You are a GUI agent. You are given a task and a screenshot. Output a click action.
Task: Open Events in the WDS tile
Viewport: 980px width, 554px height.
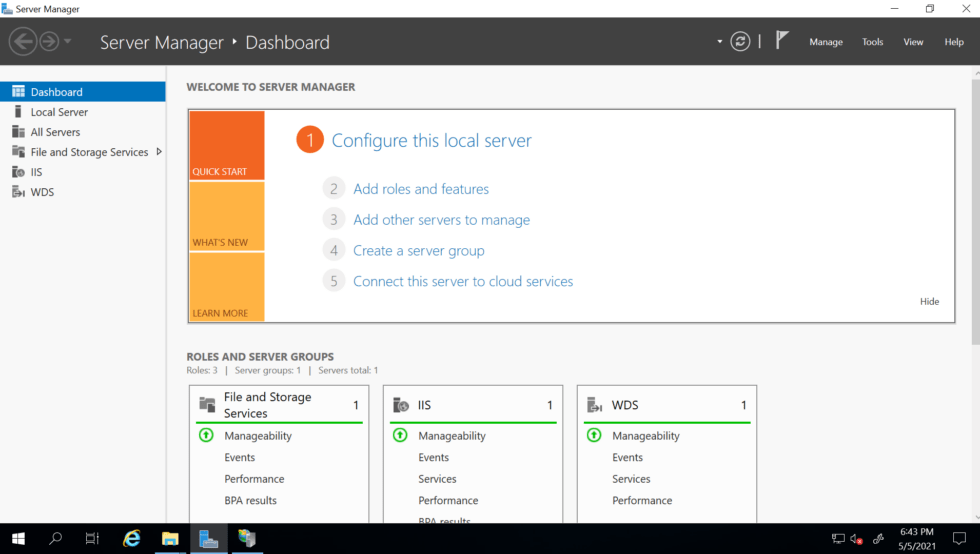point(627,457)
